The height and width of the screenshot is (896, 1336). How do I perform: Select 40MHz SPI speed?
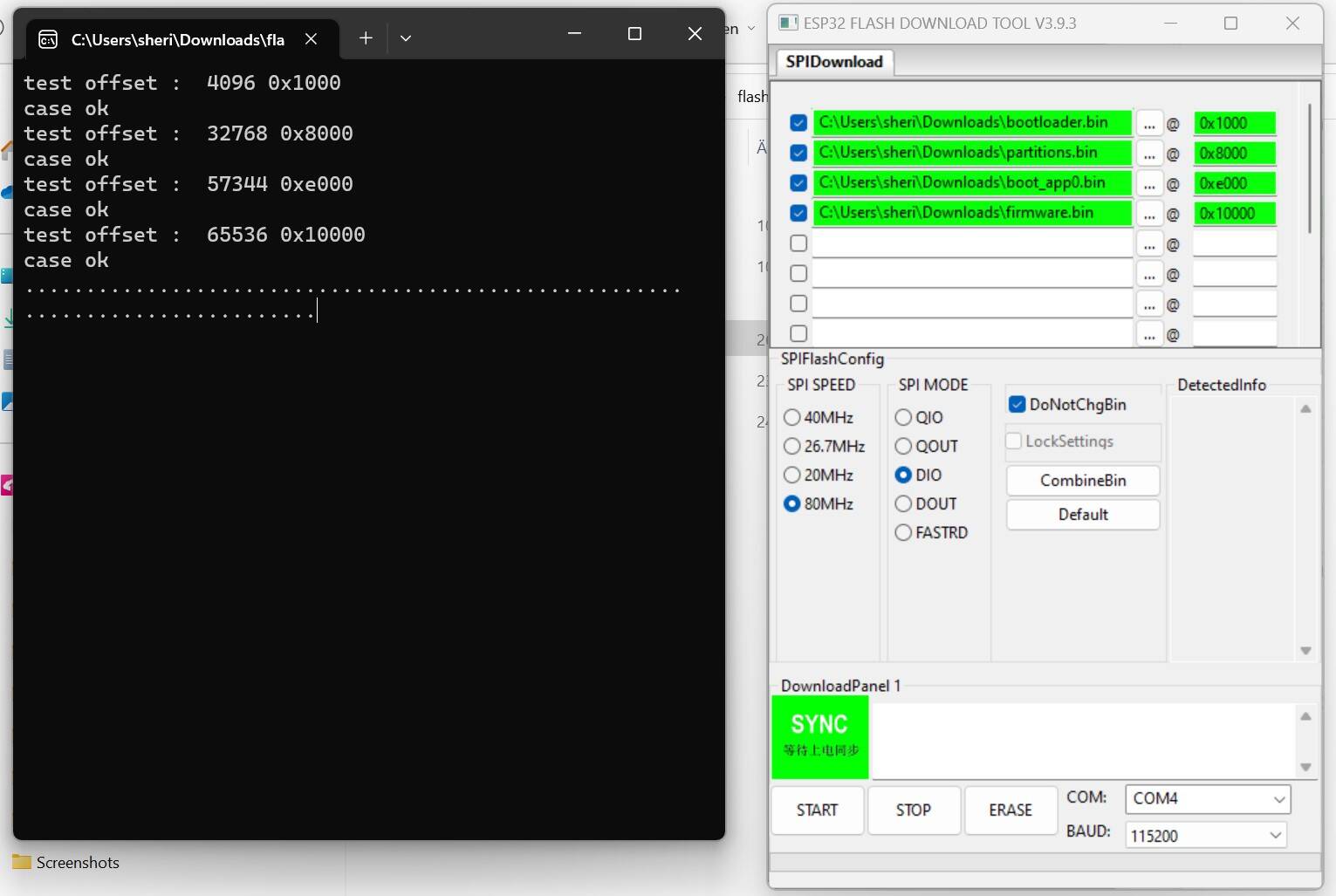819,417
